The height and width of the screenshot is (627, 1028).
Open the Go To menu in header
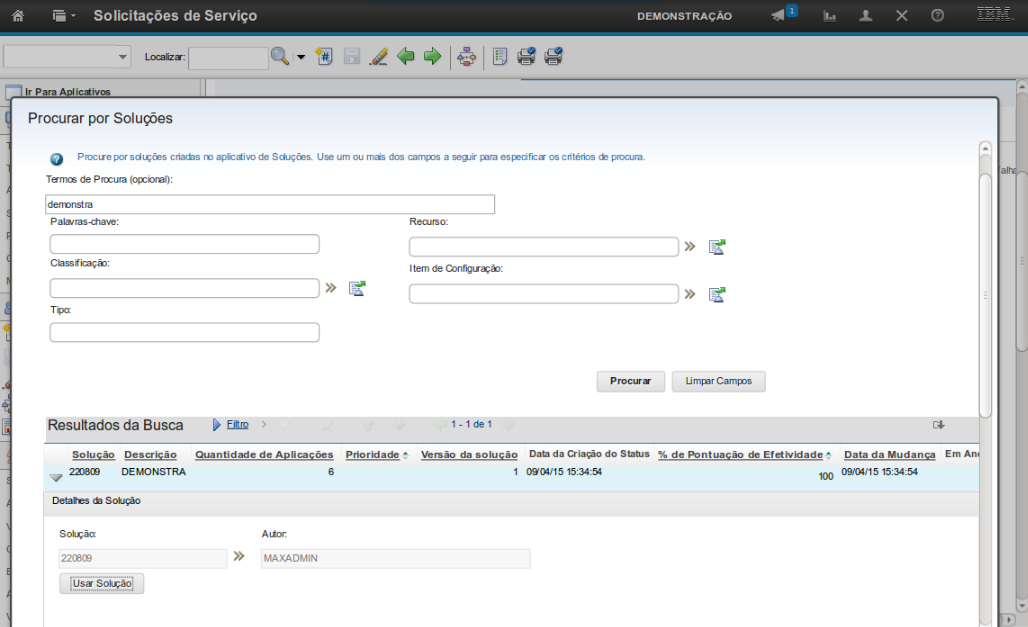64,16
